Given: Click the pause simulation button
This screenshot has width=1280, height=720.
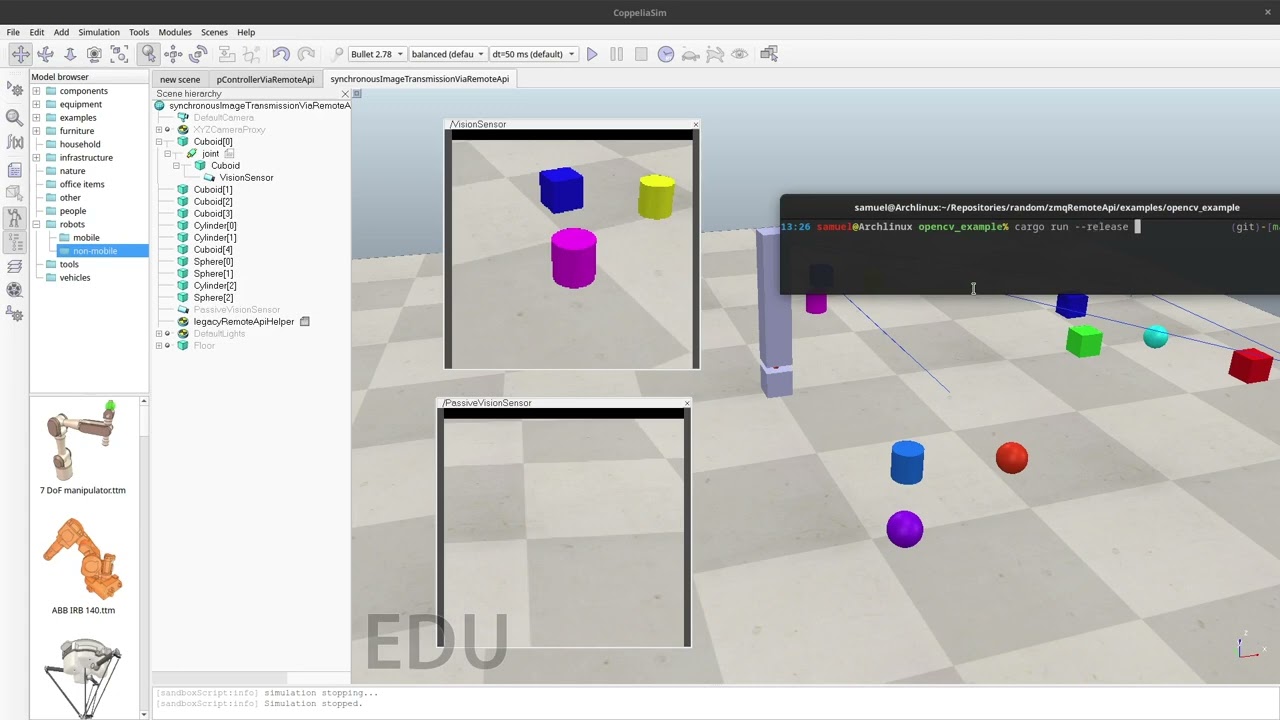Looking at the screenshot, I should [x=617, y=54].
